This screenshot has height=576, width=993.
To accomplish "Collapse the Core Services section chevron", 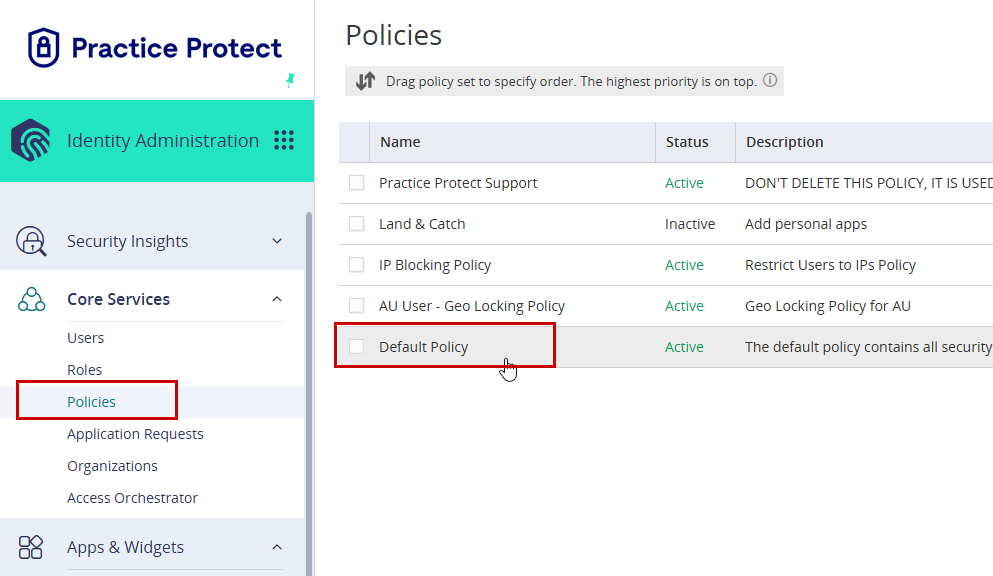I will pyautogui.click(x=277, y=299).
